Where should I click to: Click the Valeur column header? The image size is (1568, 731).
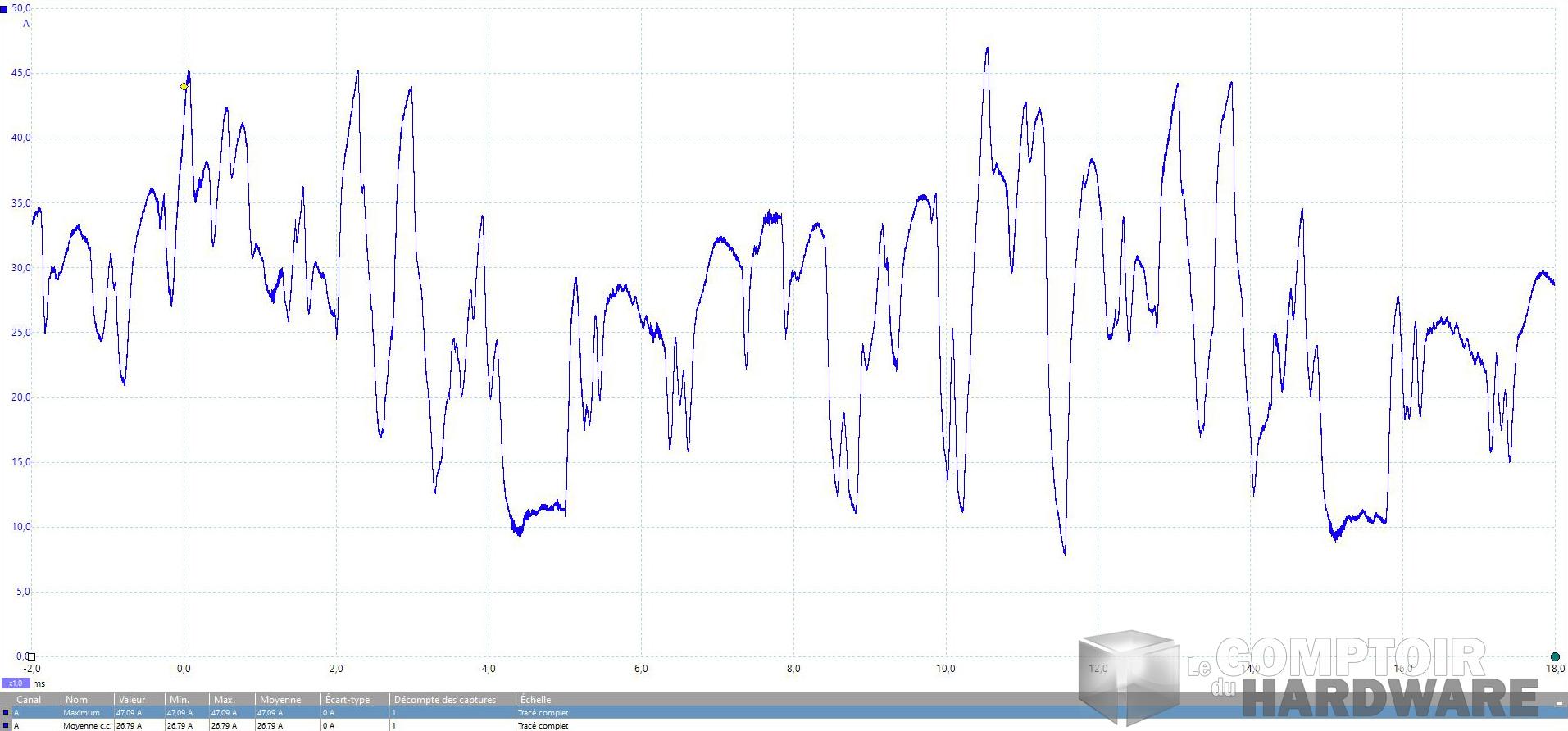(132, 700)
